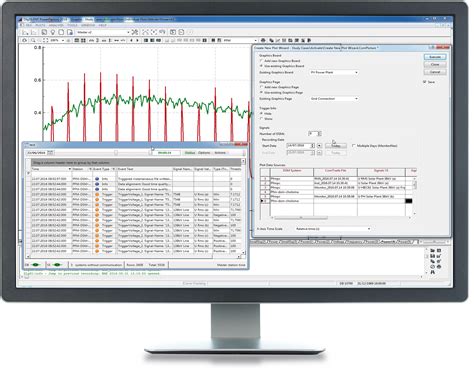Open the Existing Graphics Board dropdown

[x=334, y=72]
